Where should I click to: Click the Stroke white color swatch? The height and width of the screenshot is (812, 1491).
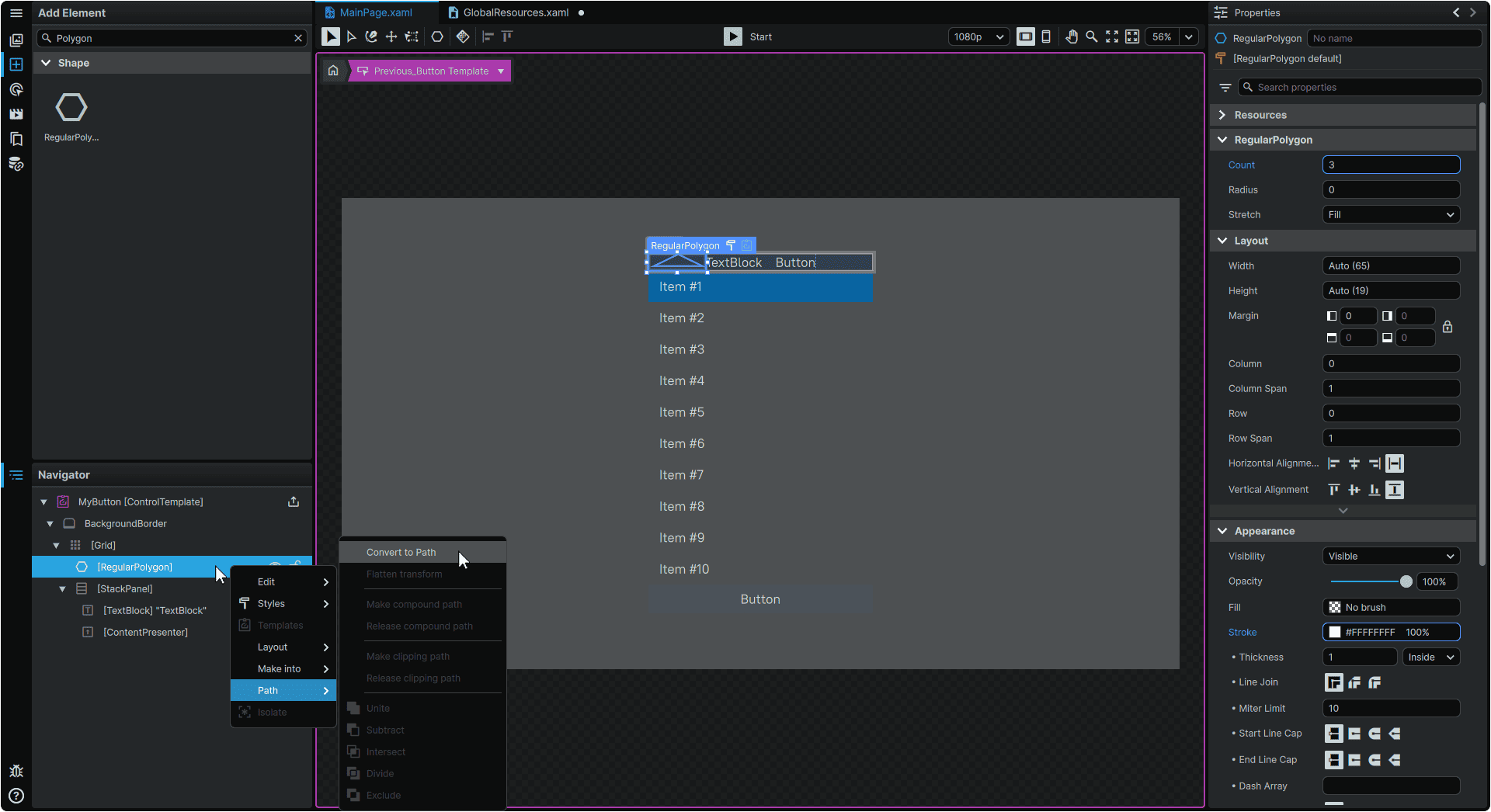(1335, 633)
